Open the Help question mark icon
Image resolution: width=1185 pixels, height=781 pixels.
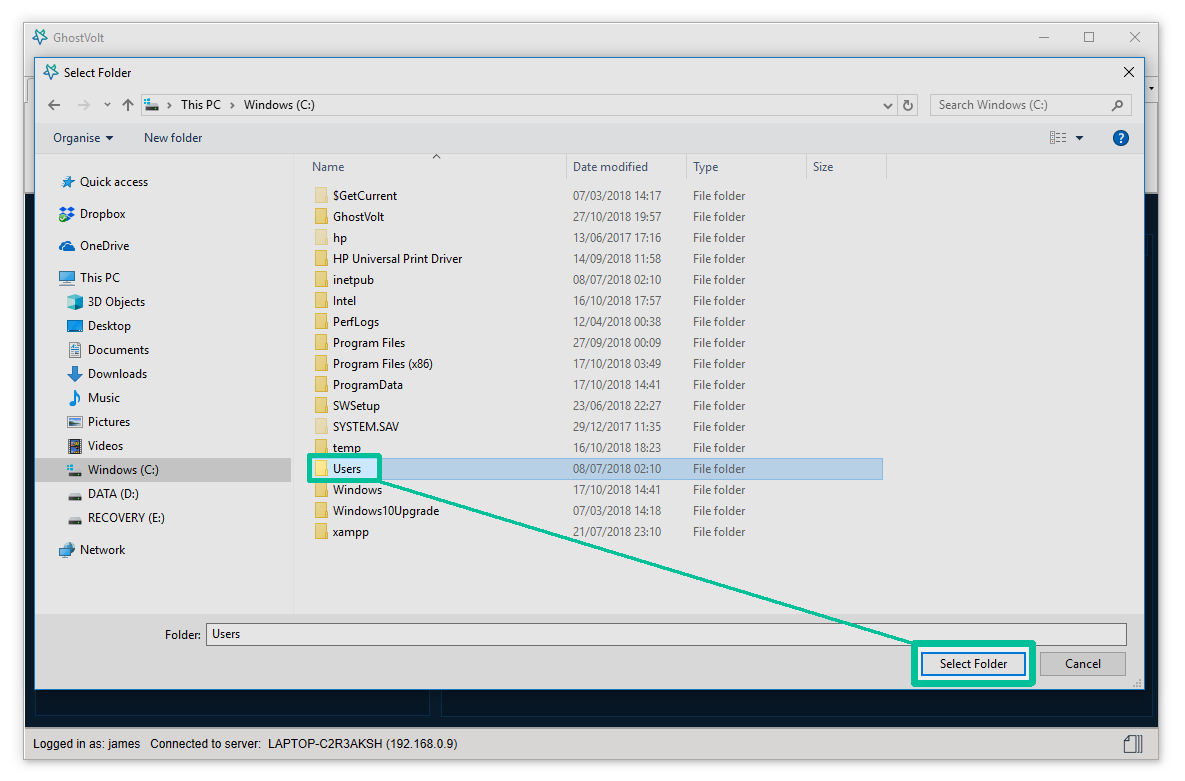click(x=1120, y=138)
